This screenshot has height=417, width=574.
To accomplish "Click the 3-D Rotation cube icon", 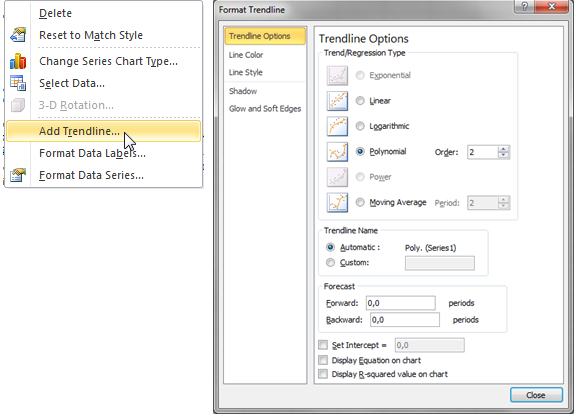I will pos(18,105).
